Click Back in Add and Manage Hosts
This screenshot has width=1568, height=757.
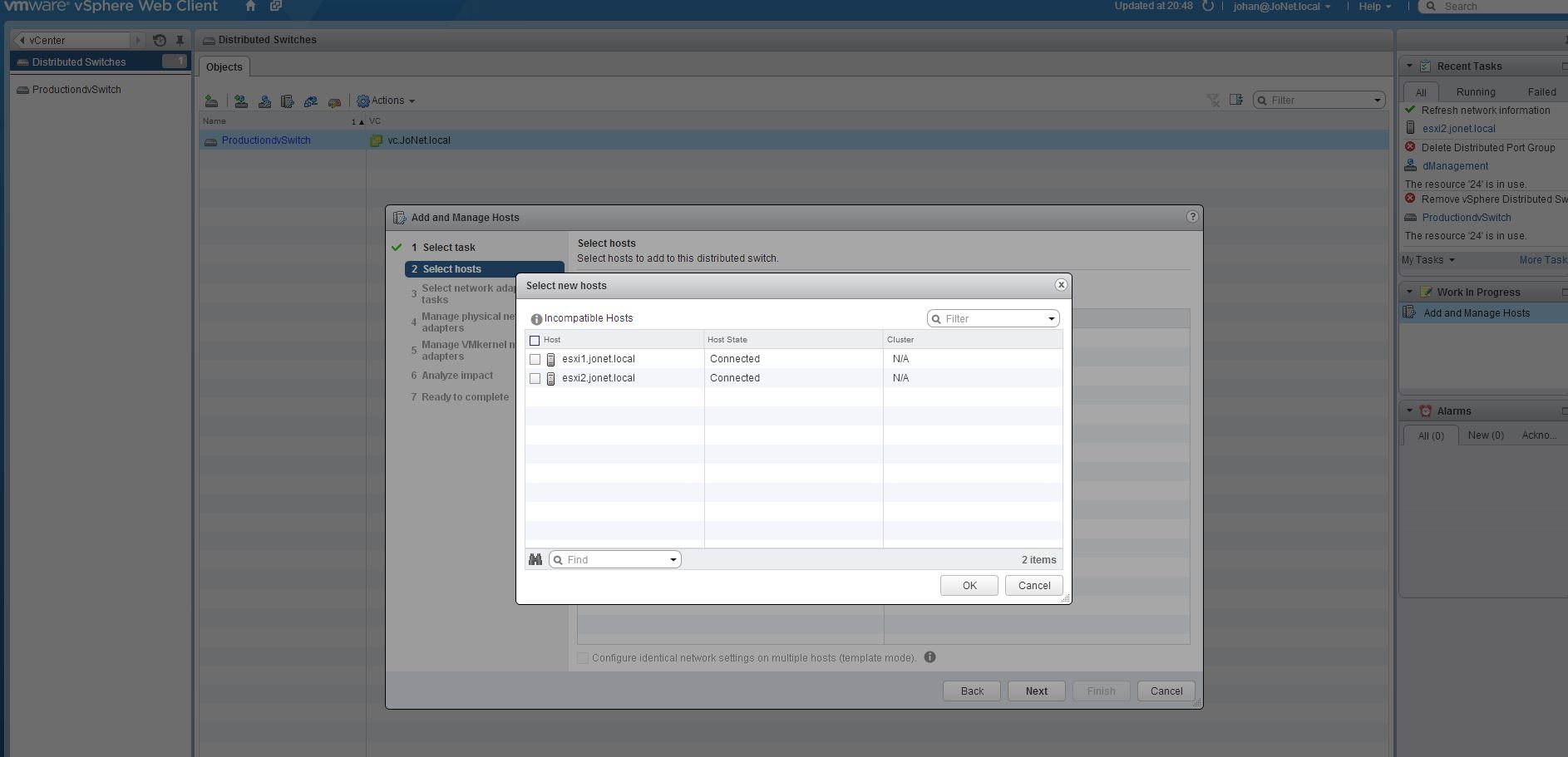pyautogui.click(x=972, y=691)
